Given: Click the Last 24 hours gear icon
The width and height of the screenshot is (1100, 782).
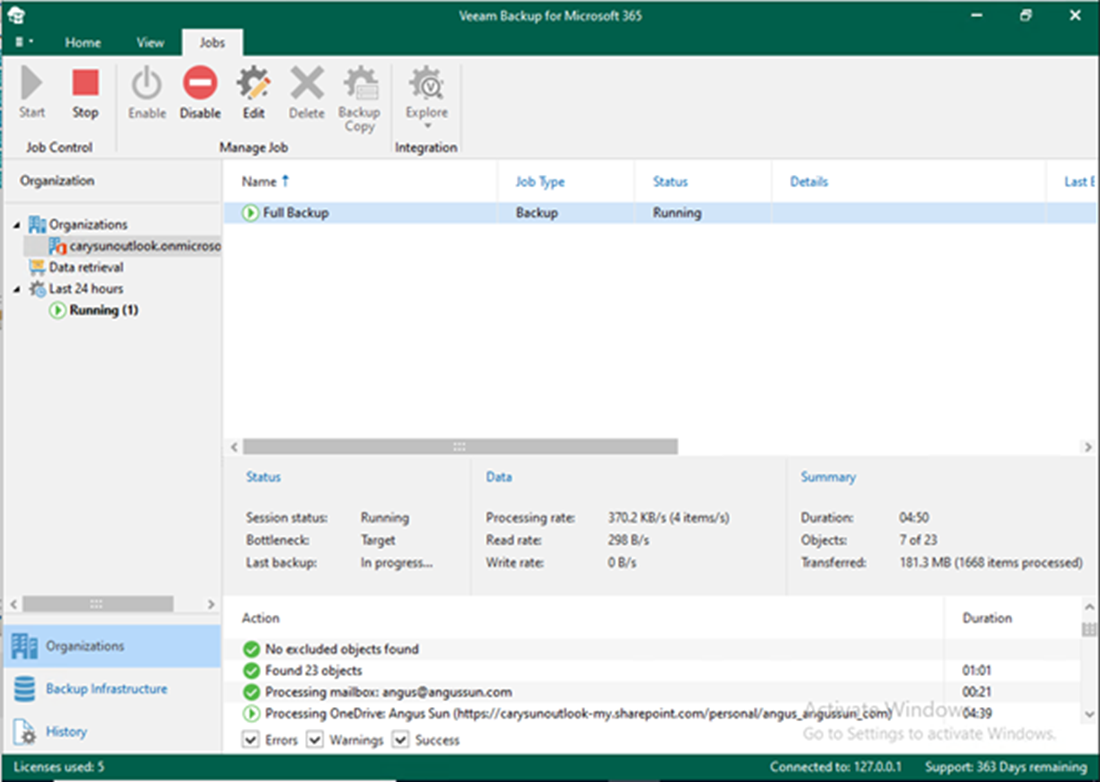Looking at the screenshot, I should tap(36, 288).
